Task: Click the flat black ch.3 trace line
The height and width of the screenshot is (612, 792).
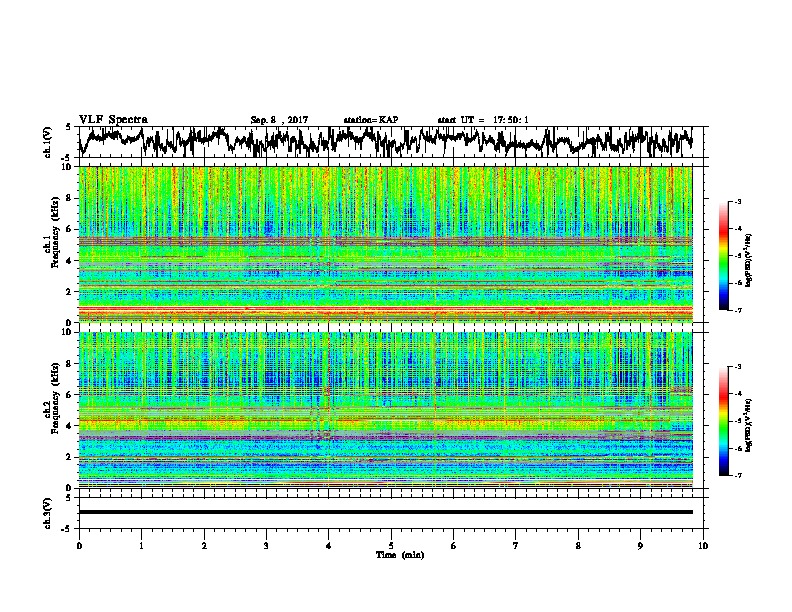Action: tap(385, 512)
